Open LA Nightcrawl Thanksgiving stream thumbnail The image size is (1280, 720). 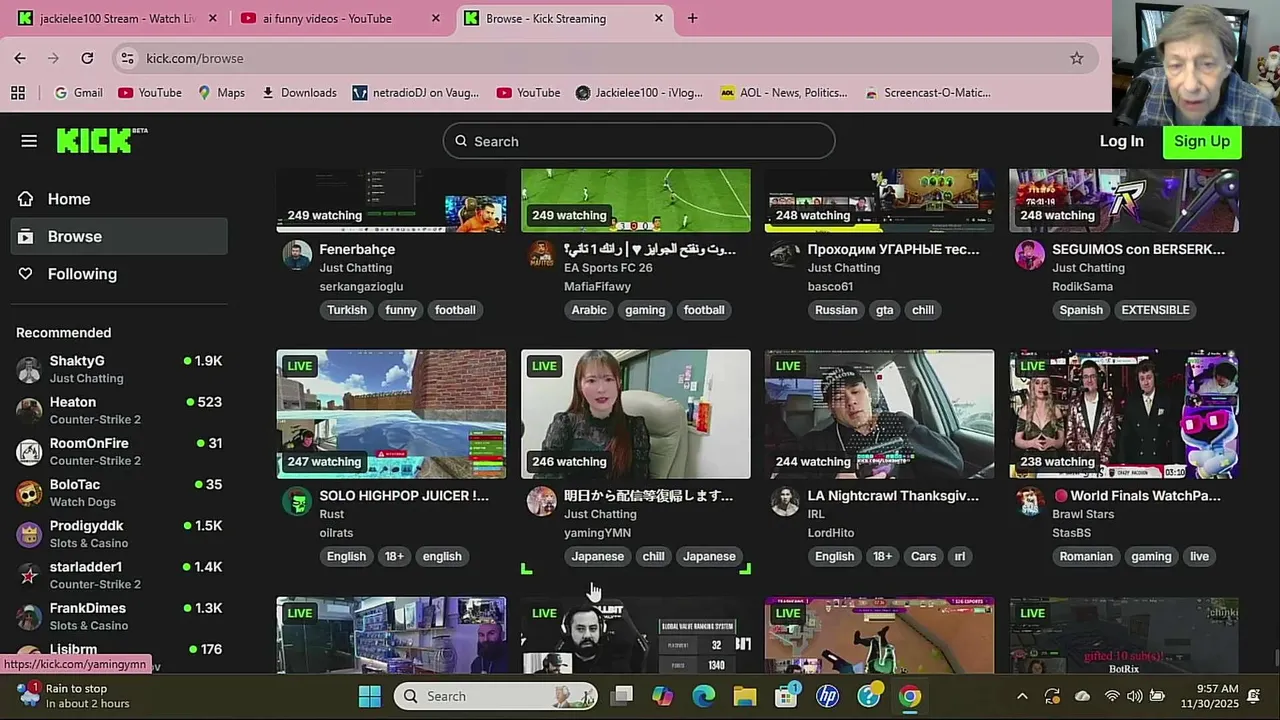[879, 414]
